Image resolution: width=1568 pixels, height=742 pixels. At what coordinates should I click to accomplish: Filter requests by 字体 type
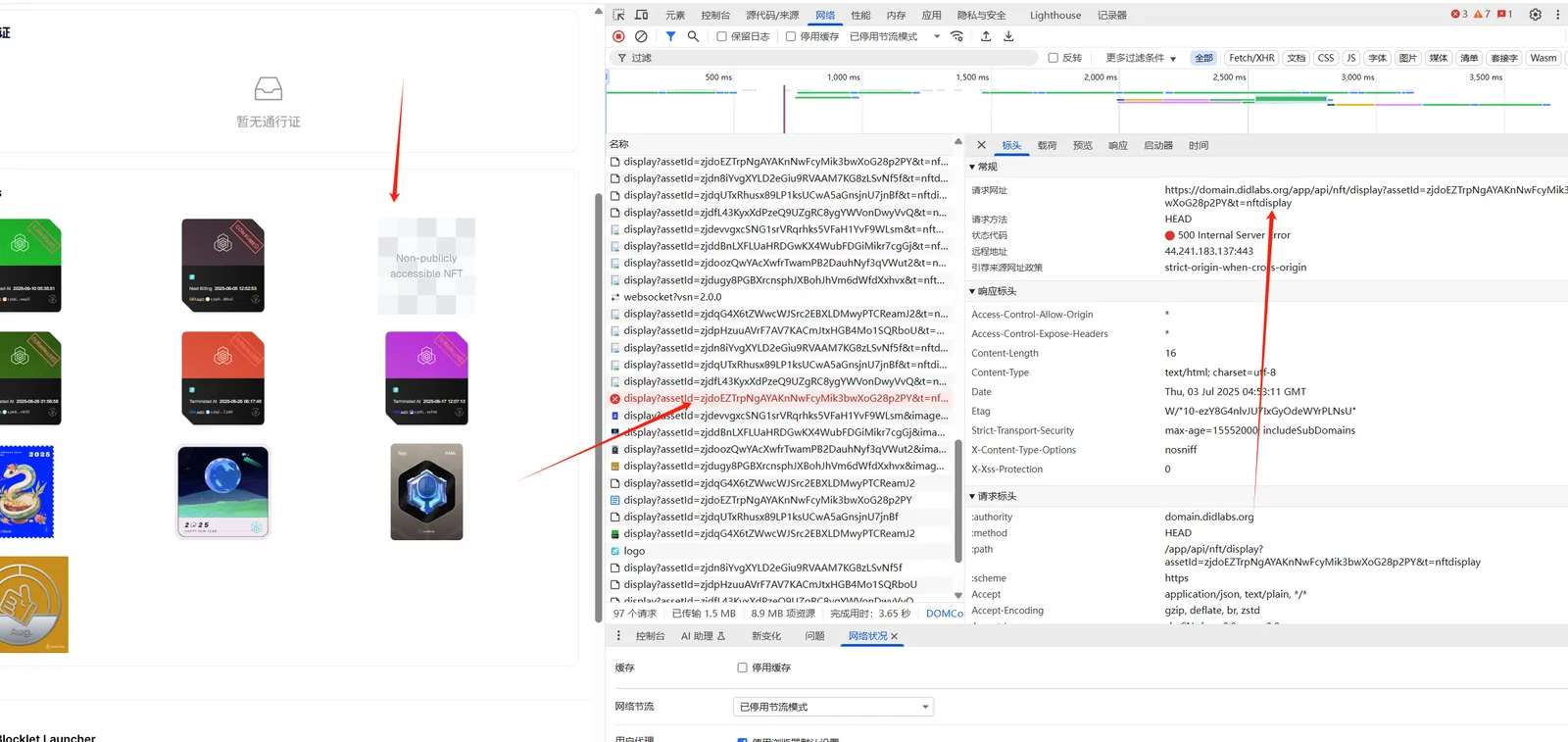(x=1377, y=58)
